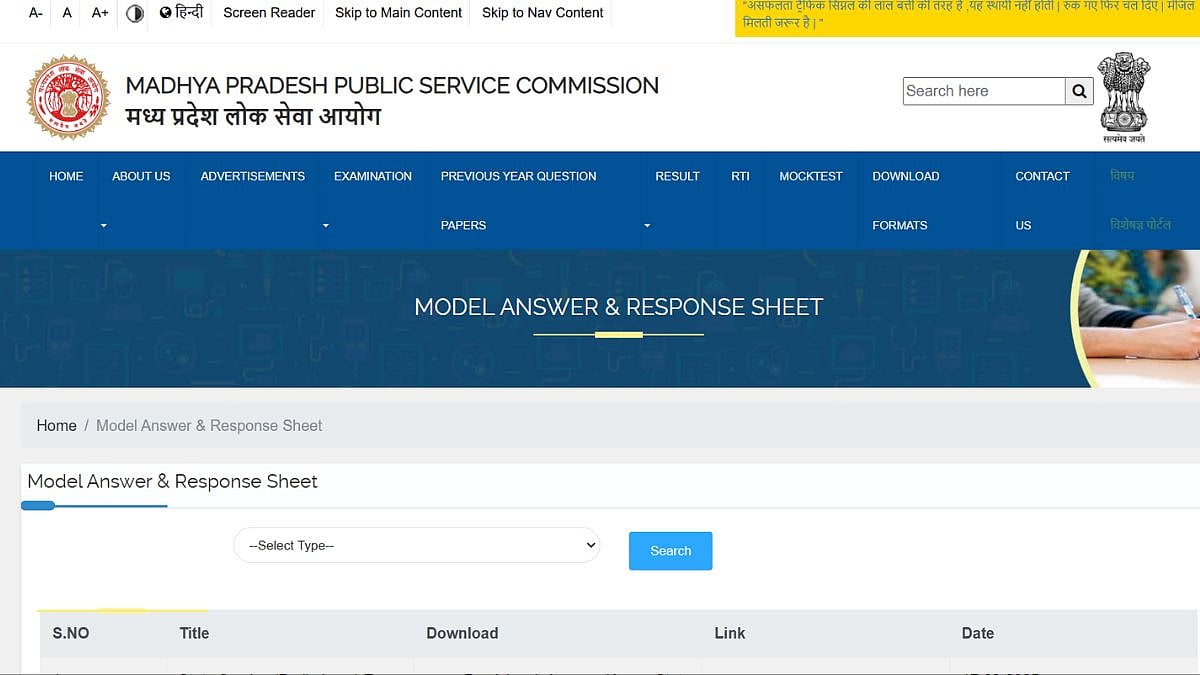Open the ADVERTISEMENTS menu item
Screen dimensions: 1200x675
click(x=252, y=176)
